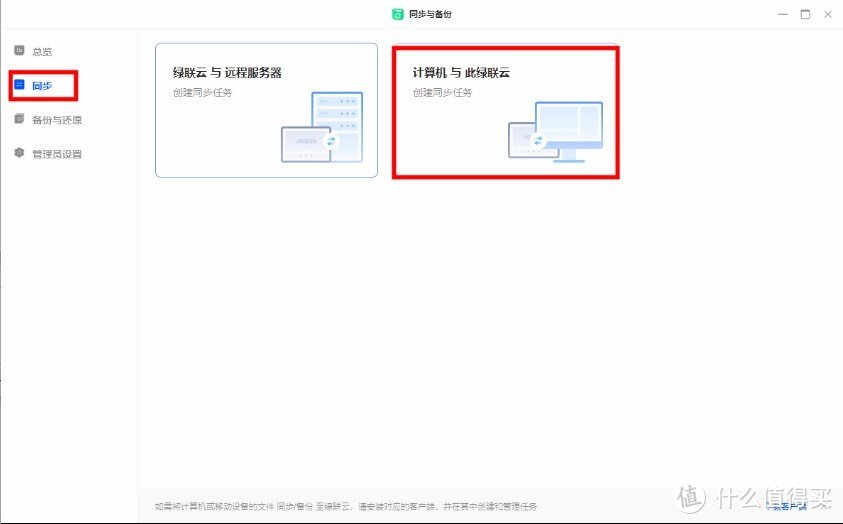The height and width of the screenshot is (524, 843).
Task: Go to 备份与还原 in the sidebar
Action: tap(57, 120)
